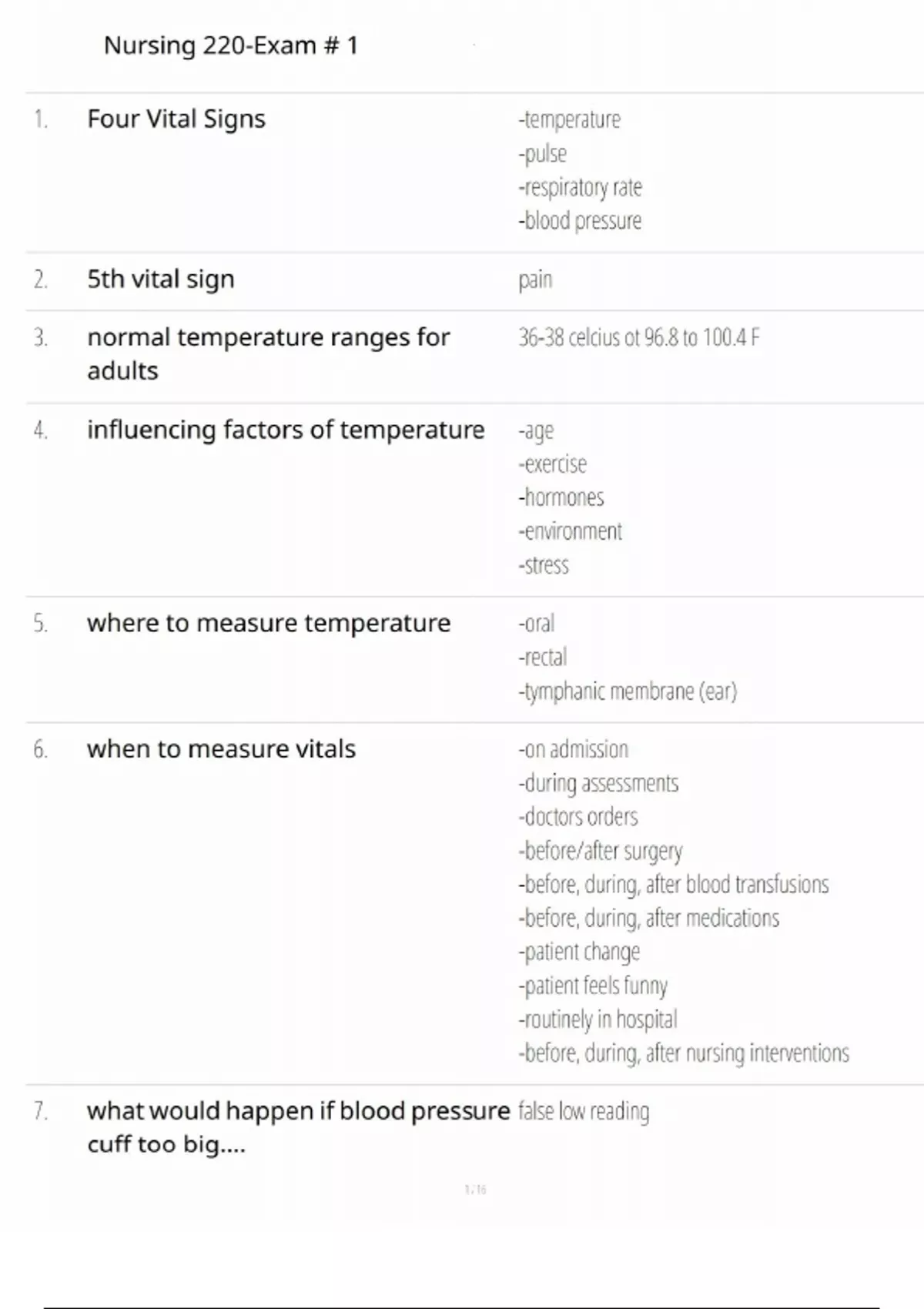Viewport: 924px width, 1309px height.
Task: Select the blood pressure cuff question
Action: click(x=298, y=1127)
